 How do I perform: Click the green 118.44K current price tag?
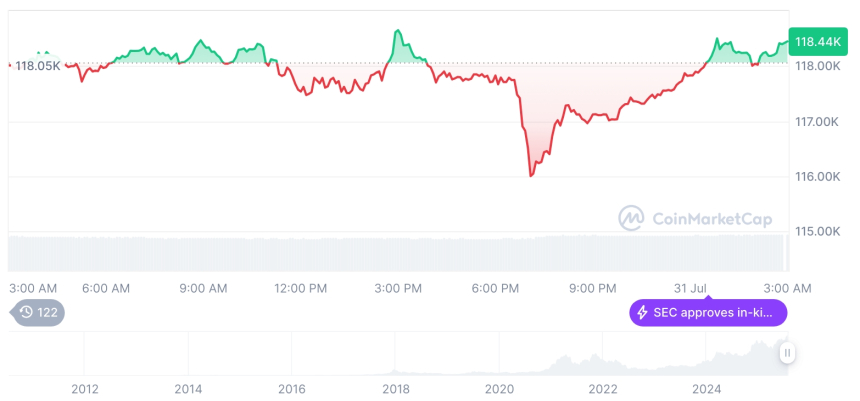coord(817,42)
